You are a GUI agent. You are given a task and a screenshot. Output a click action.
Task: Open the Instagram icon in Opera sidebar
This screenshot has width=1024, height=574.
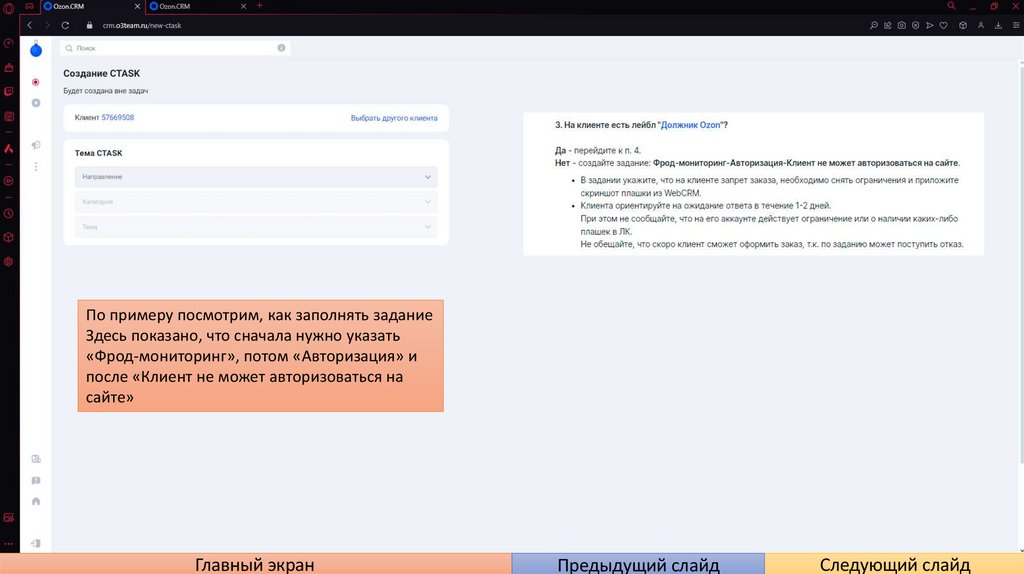click(8, 116)
